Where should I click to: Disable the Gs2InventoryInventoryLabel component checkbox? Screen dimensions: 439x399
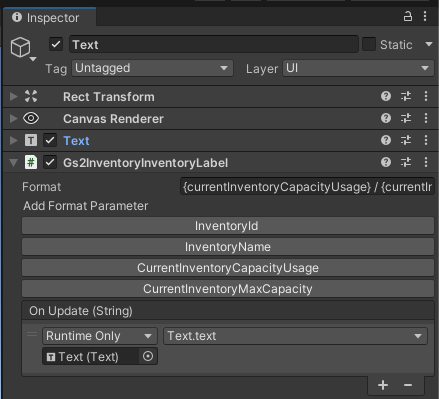50,162
